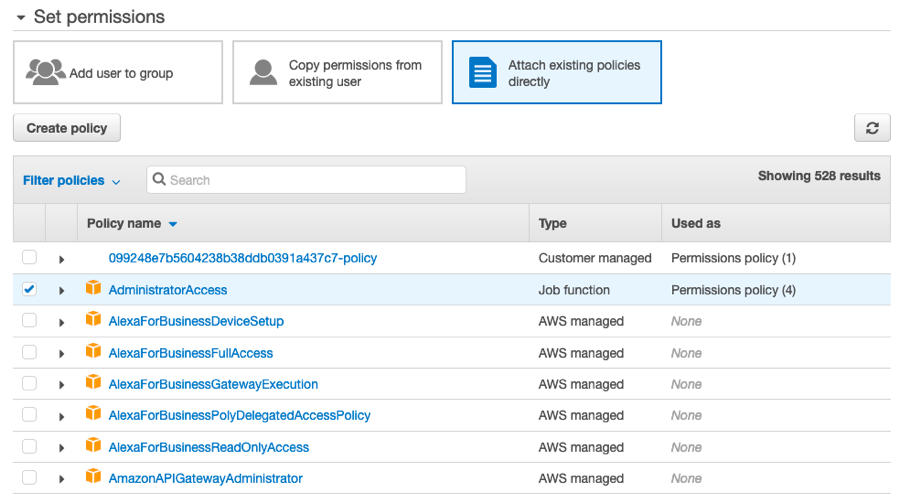The image size is (899, 502).
Task: Expand the AlexaForBusinessGatewayExecution row details
Action: coord(61,385)
